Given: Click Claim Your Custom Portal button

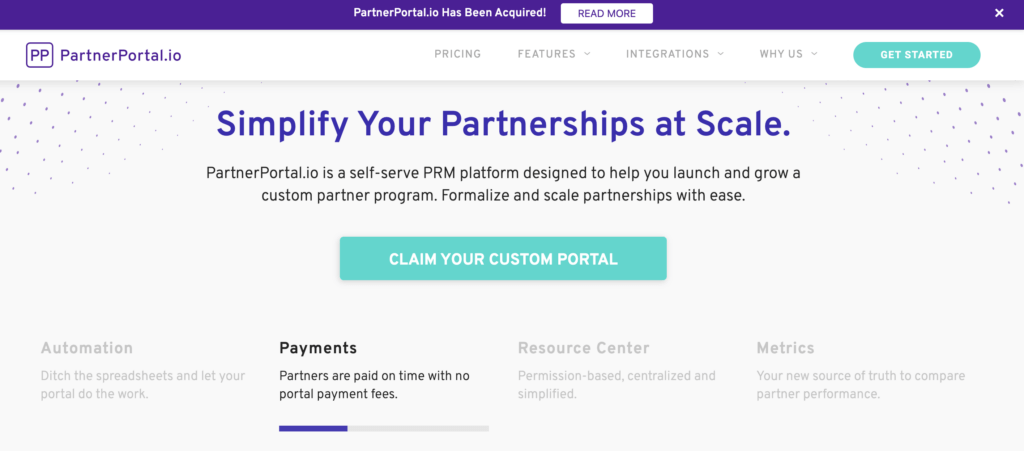Looking at the screenshot, I should click(503, 259).
